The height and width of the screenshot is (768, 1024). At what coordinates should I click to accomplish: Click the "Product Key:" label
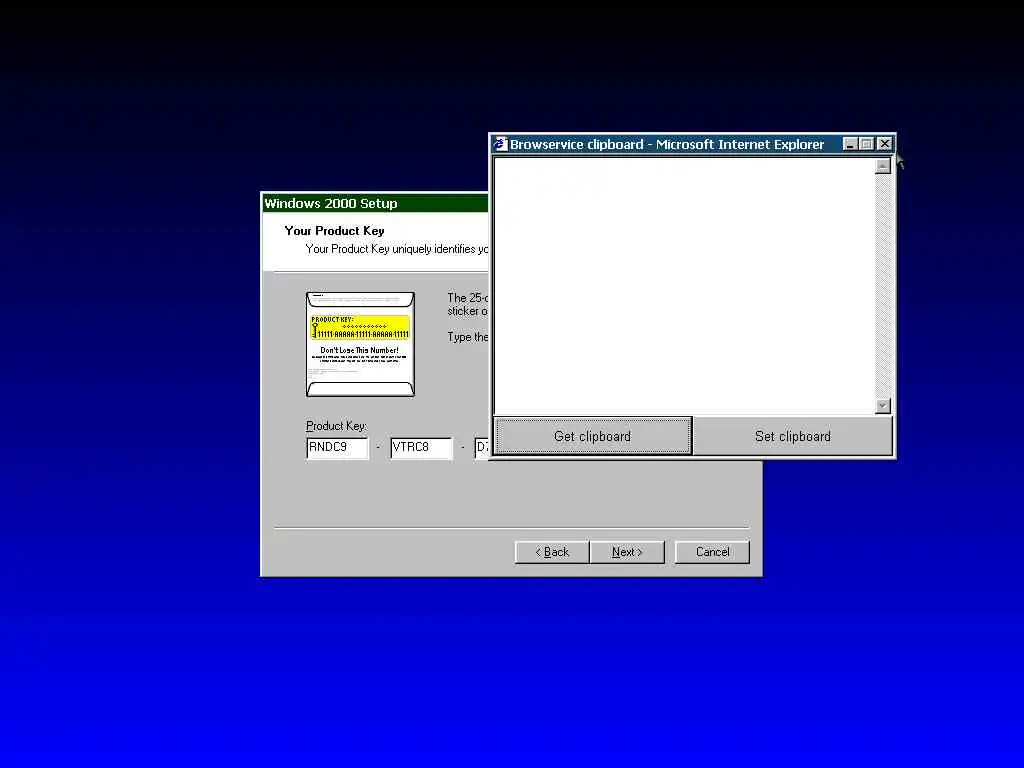[336, 426]
